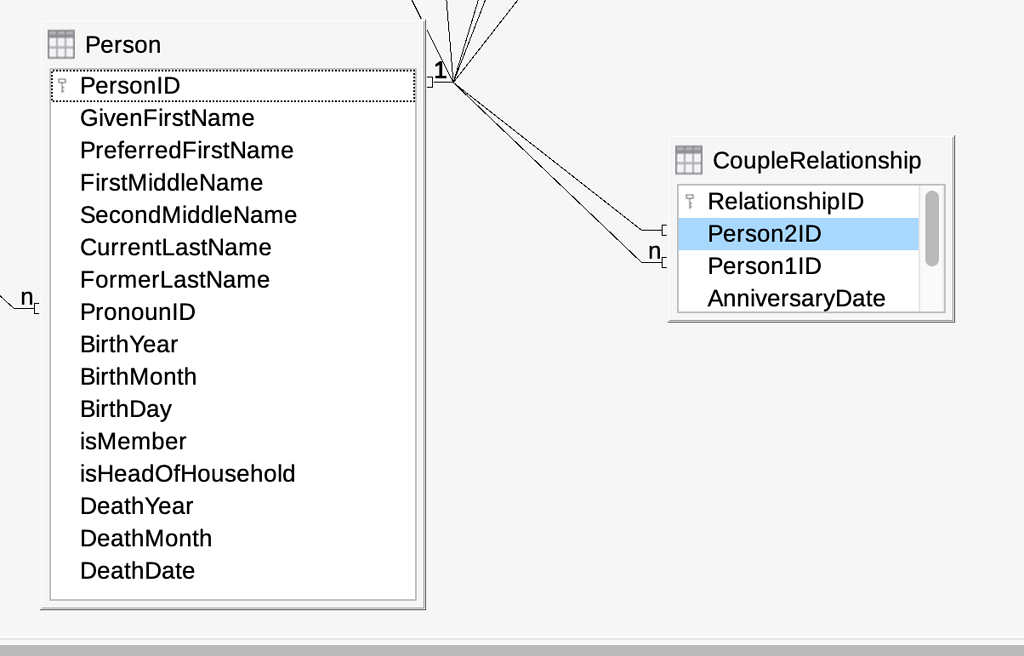This screenshot has height=656, width=1024.
Task: Click the RelationshipID primary key icon
Action: click(689, 202)
